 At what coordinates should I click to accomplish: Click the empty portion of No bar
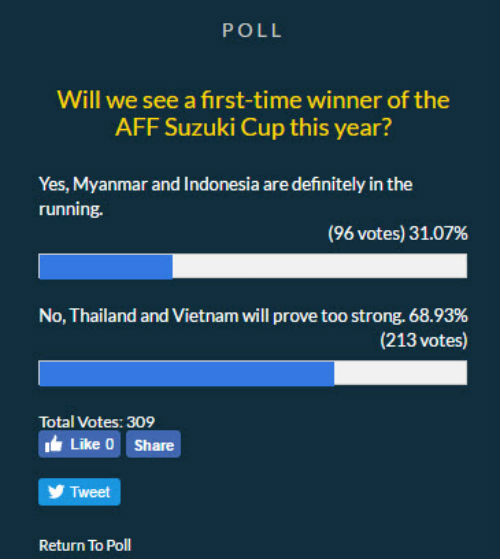pyautogui.click(x=401, y=373)
